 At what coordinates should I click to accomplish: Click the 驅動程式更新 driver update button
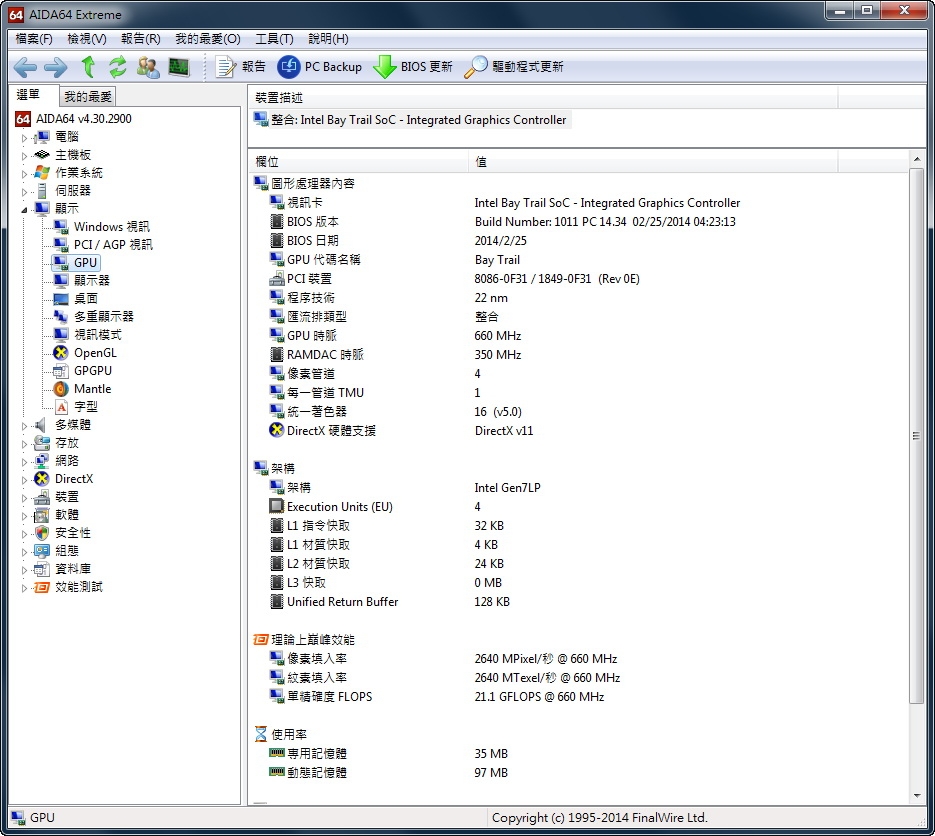(513, 67)
